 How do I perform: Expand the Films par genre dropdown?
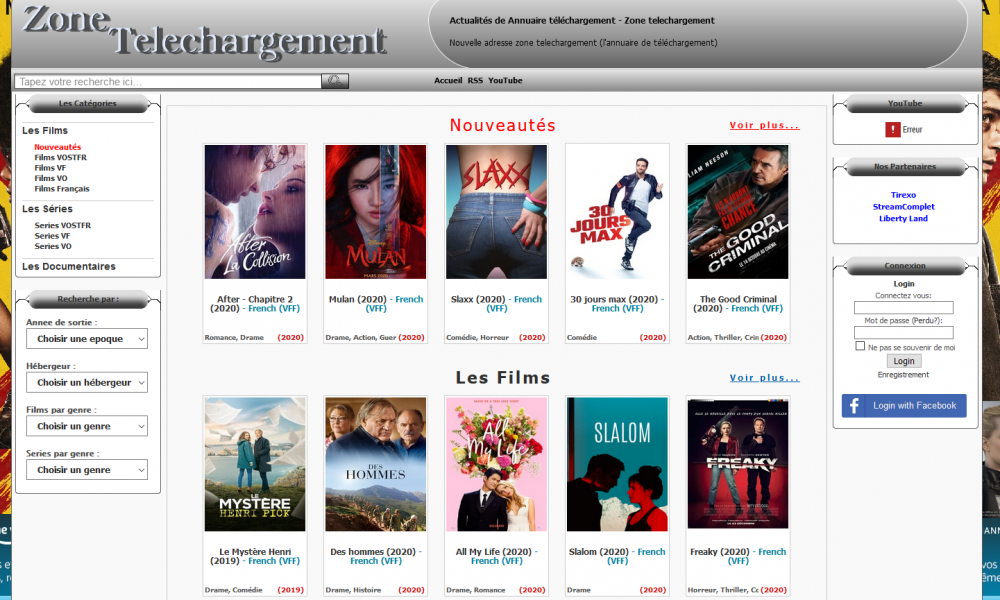(86, 426)
